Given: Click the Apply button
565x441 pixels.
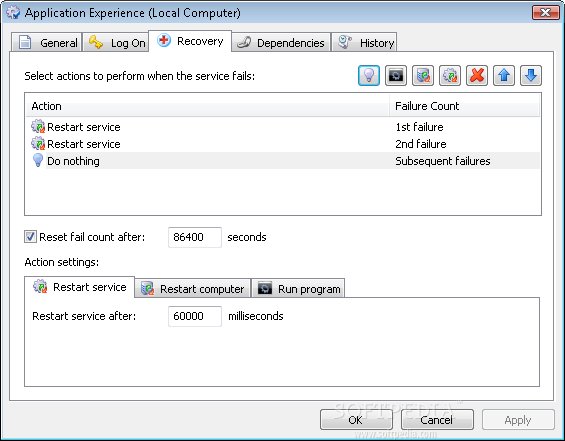Looking at the screenshot, I should [518, 420].
